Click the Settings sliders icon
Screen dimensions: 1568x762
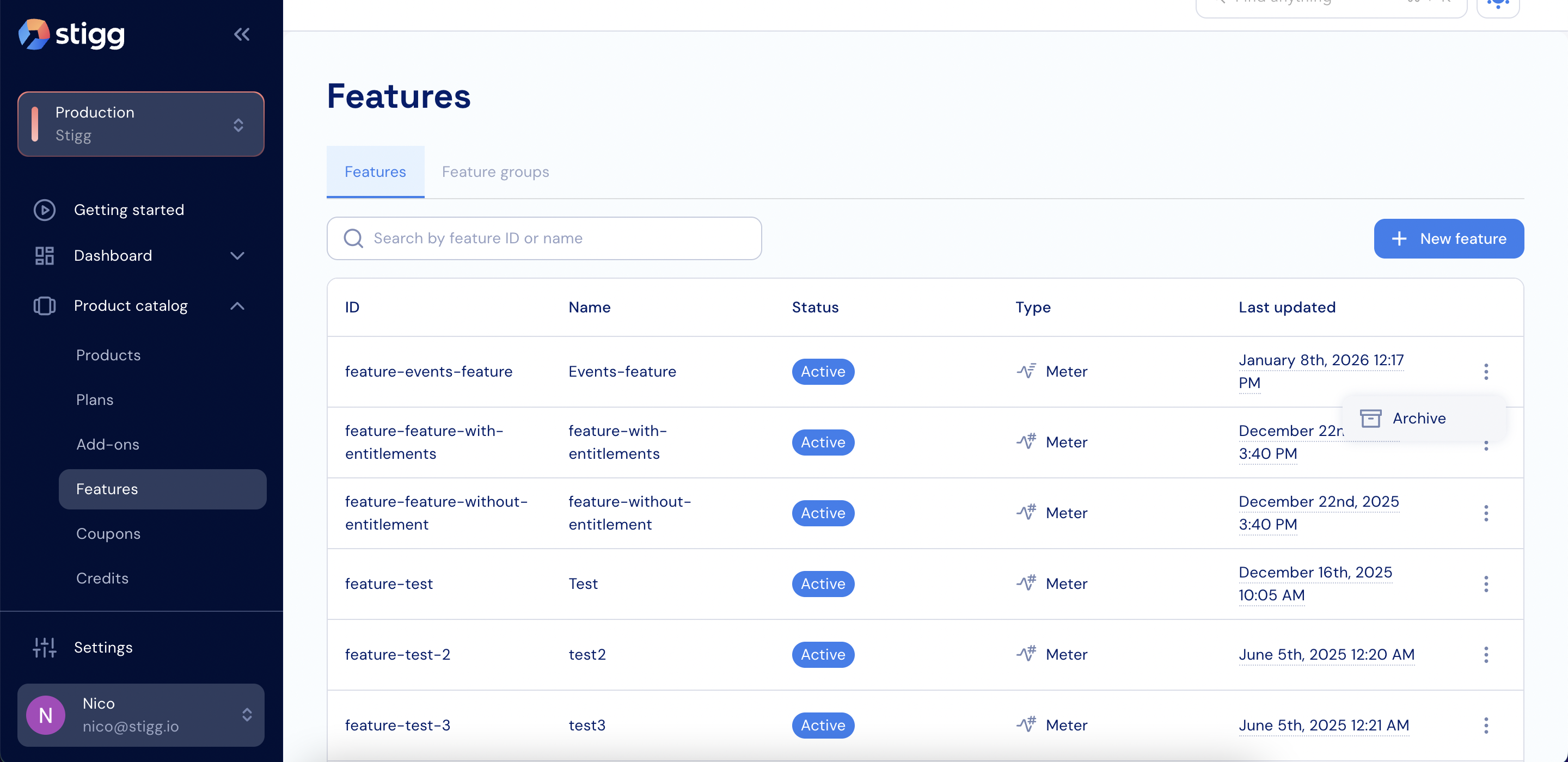click(x=45, y=648)
